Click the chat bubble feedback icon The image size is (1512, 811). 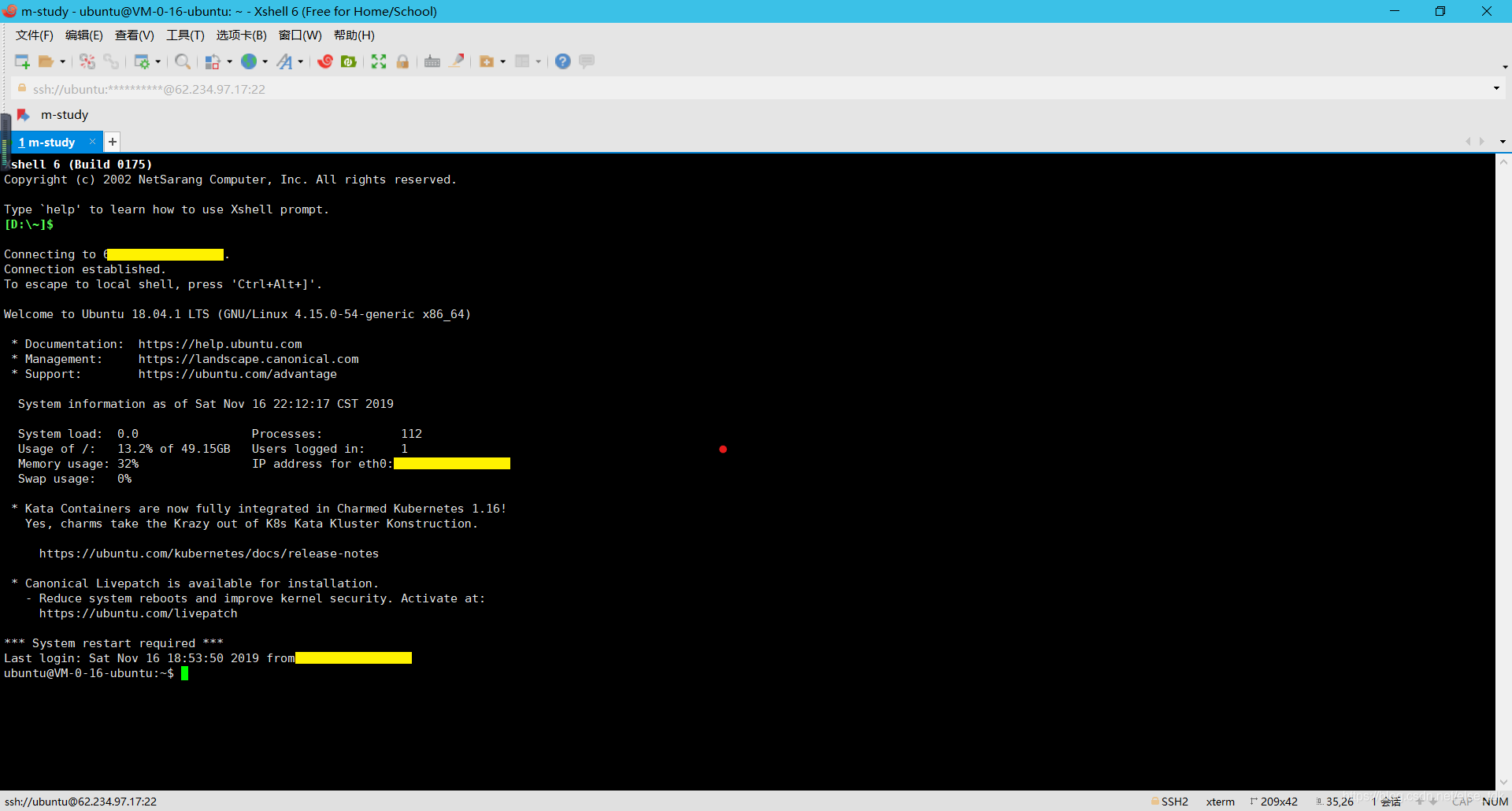click(587, 61)
